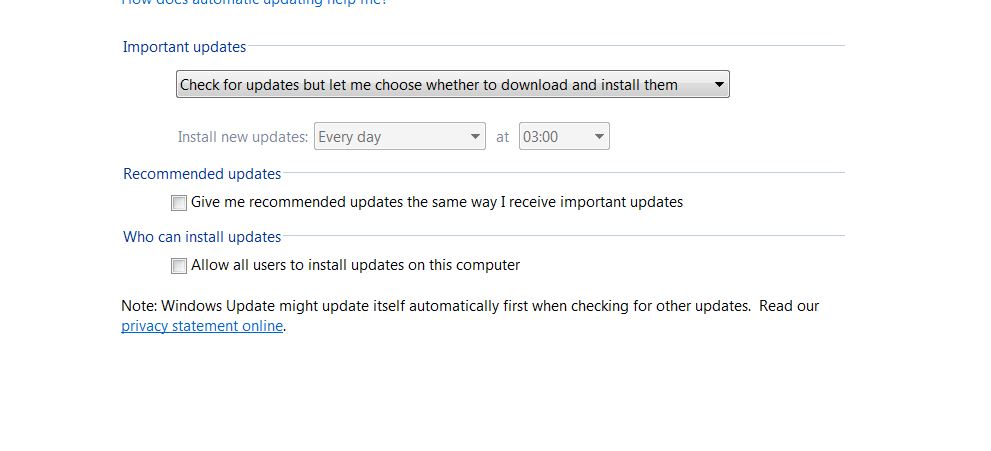The image size is (991, 451).
Task: Enable "Allow all users to install updates" checkbox
Action: 179,266
